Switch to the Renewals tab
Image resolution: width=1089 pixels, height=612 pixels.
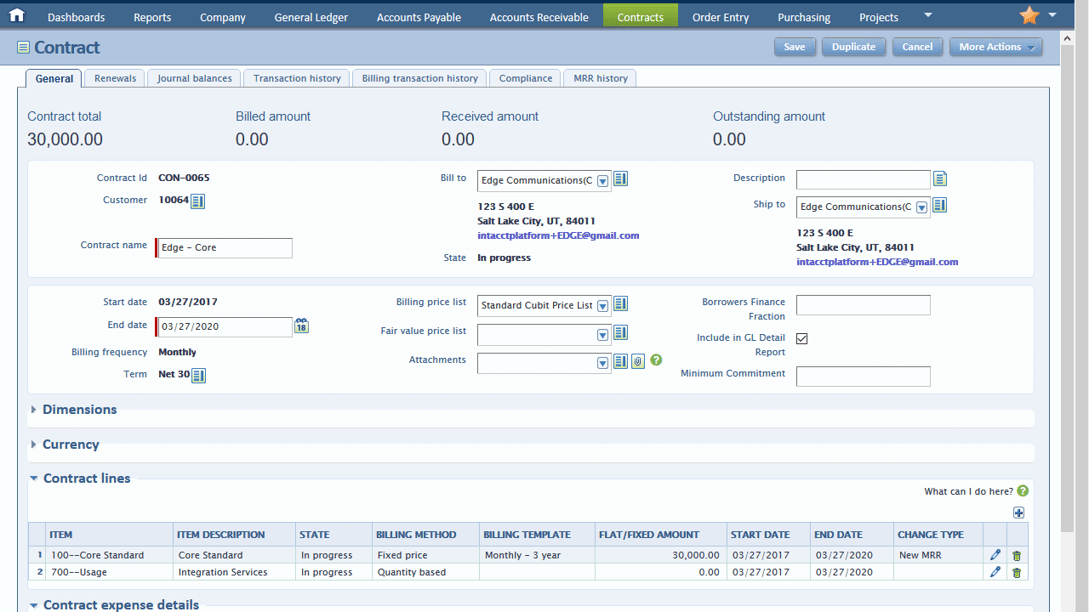click(115, 78)
